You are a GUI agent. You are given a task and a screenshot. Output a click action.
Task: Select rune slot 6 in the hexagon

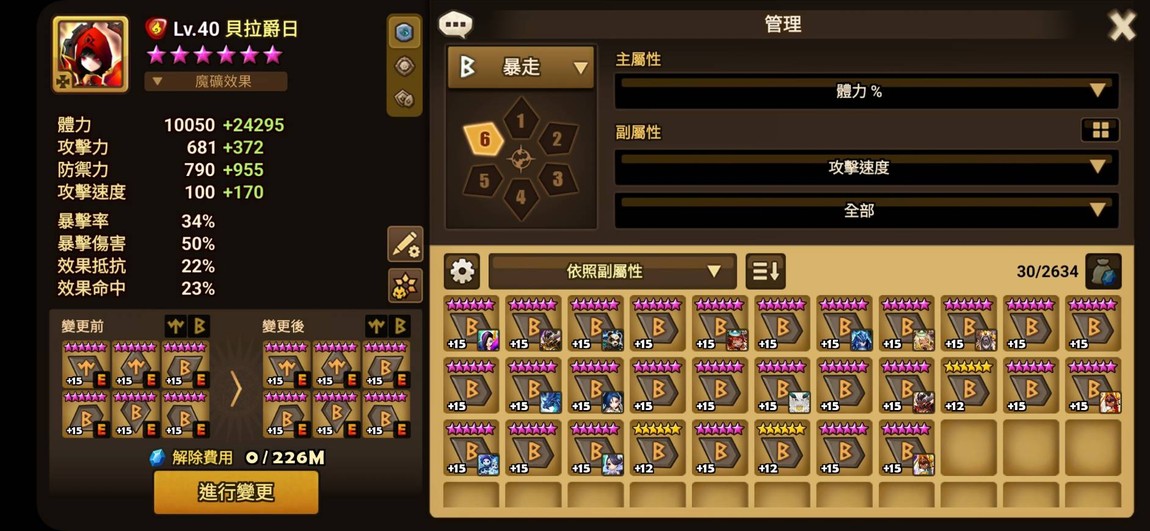click(485, 139)
